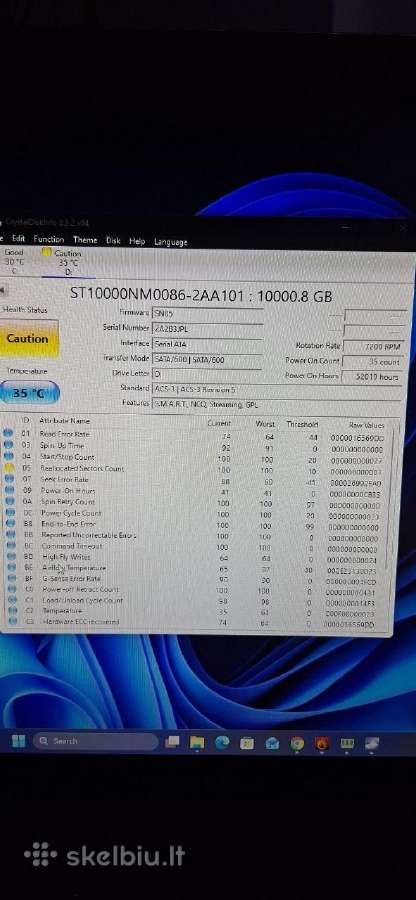This screenshot has width=416, height=900.
Task: Open Task View from taskbar
Action: [172, 742]
